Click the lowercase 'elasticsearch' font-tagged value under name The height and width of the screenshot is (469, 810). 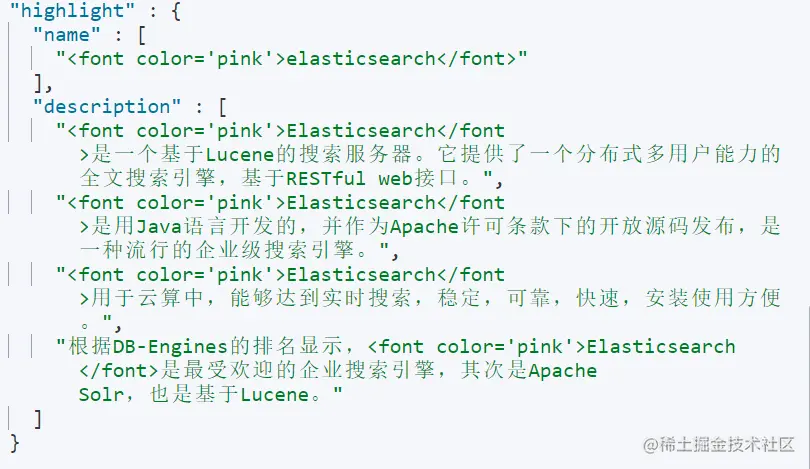(292, 59)
